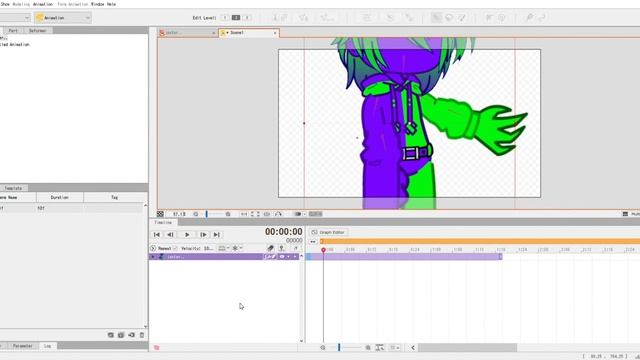The width and height of the screenshot is (640, 360).
Task: Step forward one frame in the timeline
Action: 203,235
